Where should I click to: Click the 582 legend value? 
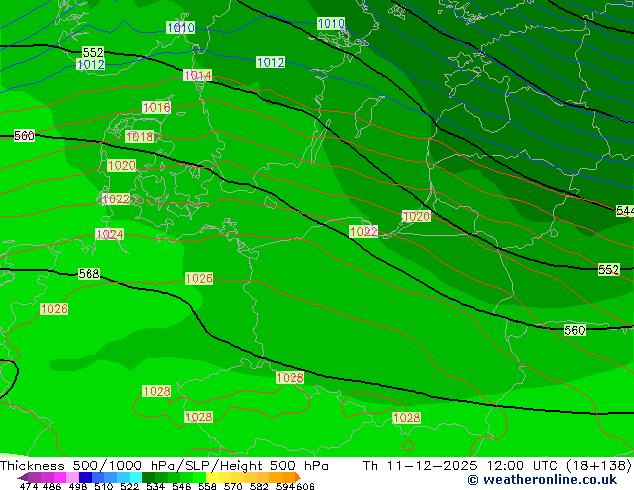[259, 486]
